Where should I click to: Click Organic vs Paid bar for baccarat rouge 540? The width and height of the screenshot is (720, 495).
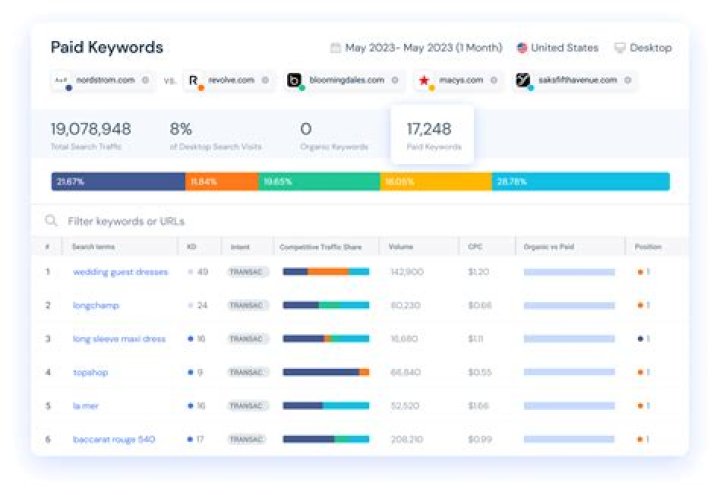tap(569, 439)
